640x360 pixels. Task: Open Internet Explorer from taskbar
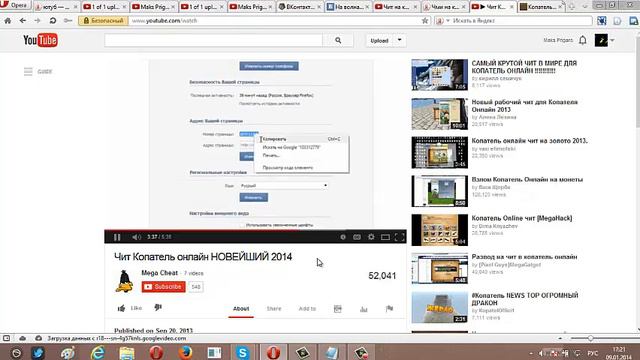pyautogui.click(x=98, y=352)
